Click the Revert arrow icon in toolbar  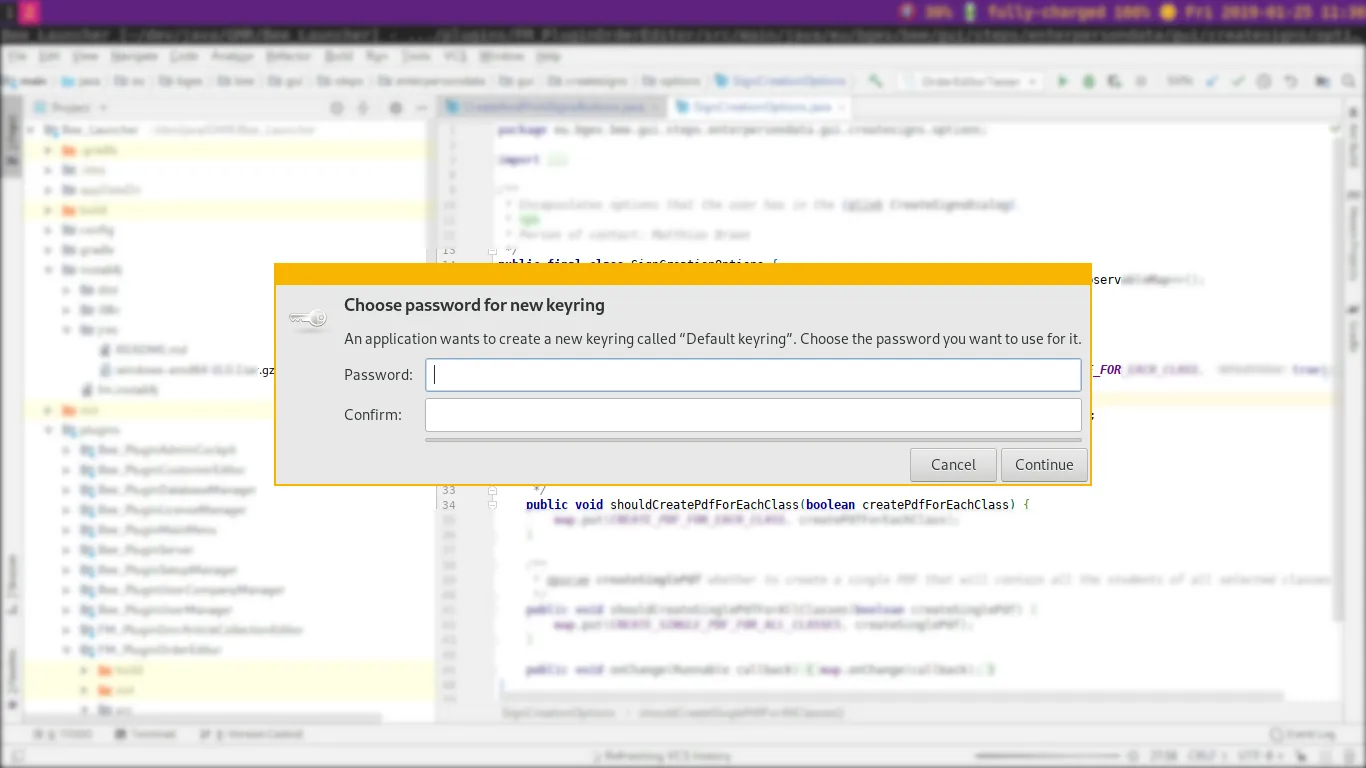[x=1291, y=81]
